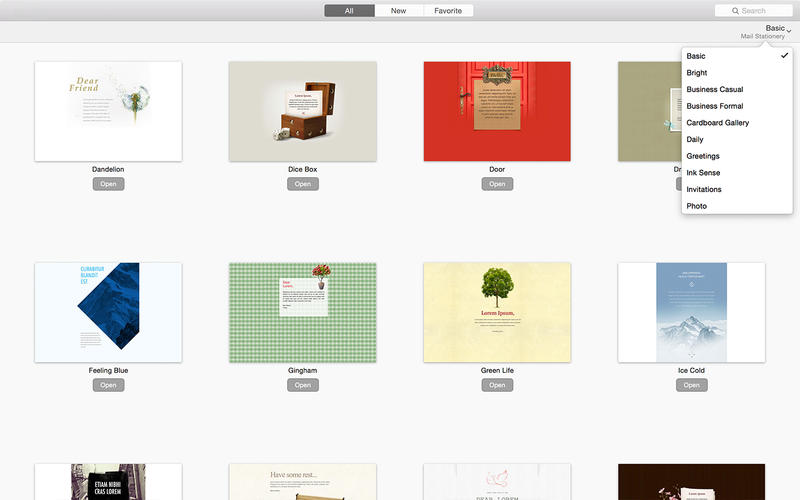The height and width of the screenshot is (500, 800).
Task: Pick Cardboard Gallery from the menu
Action: pyautogui.click(x=737, y=122)
